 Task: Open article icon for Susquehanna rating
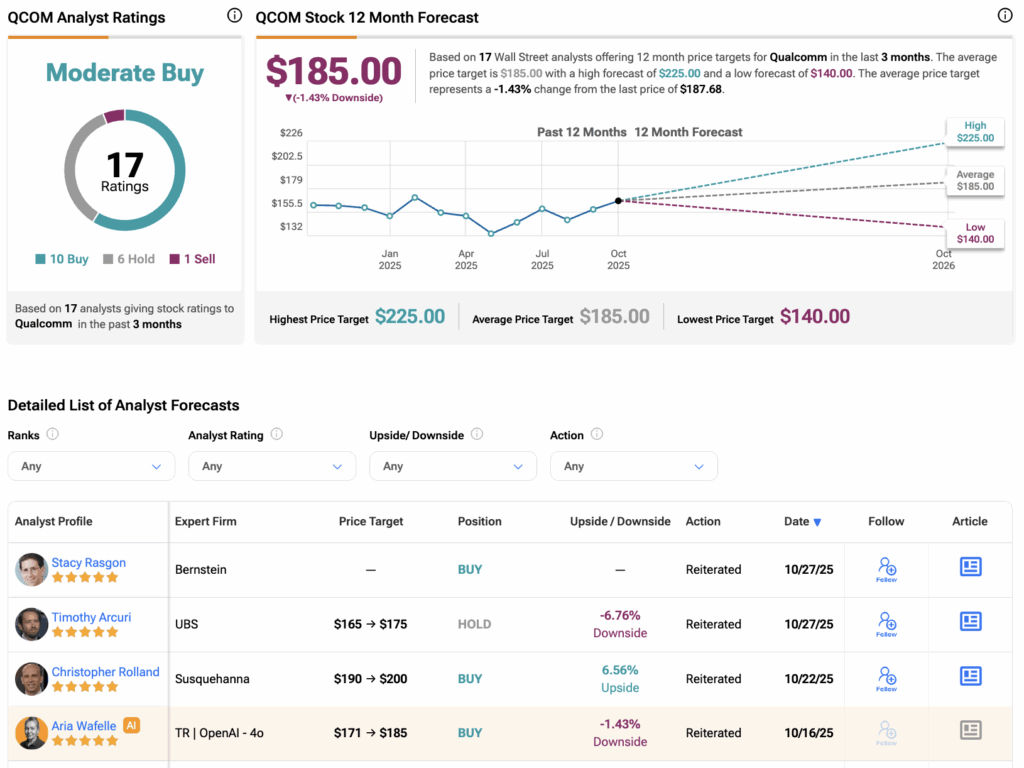pos(970,677)
